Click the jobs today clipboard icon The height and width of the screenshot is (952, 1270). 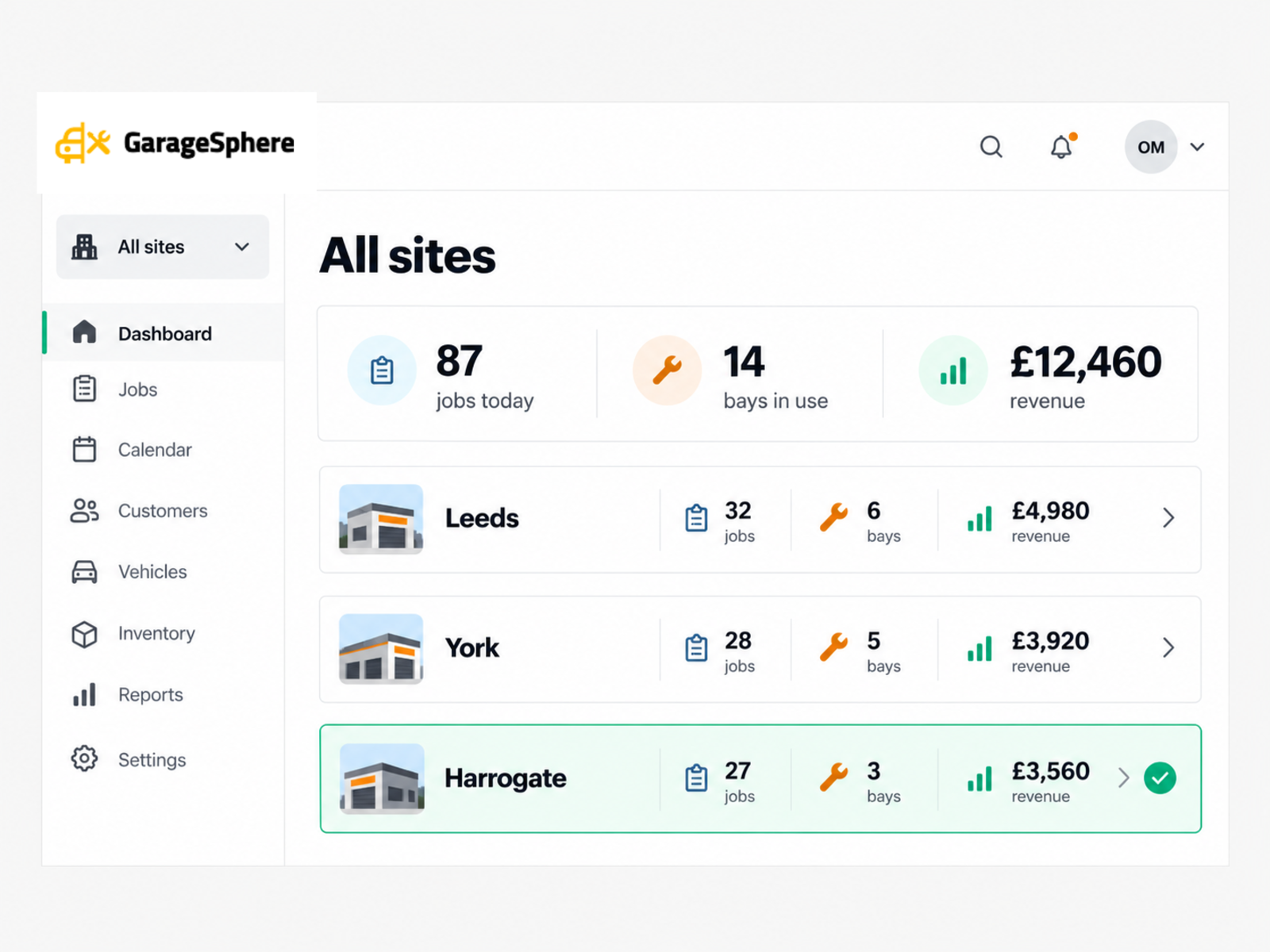[382, 370]
